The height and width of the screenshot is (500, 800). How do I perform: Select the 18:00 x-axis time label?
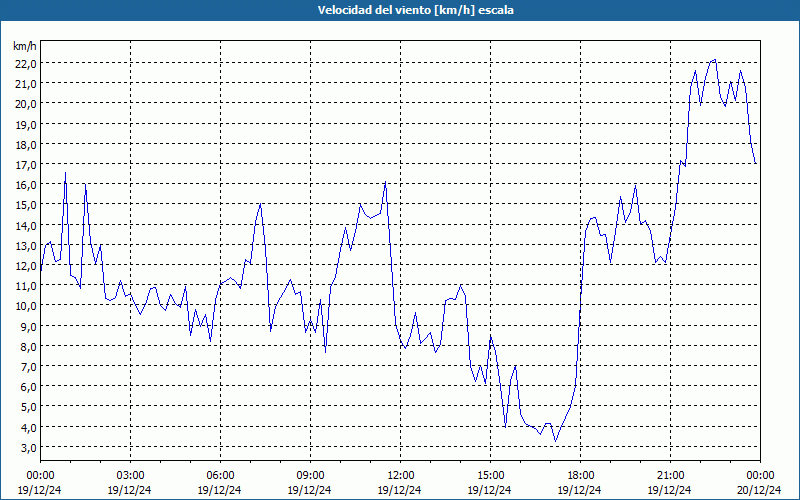pyautogui.click(x=581, y=476)
